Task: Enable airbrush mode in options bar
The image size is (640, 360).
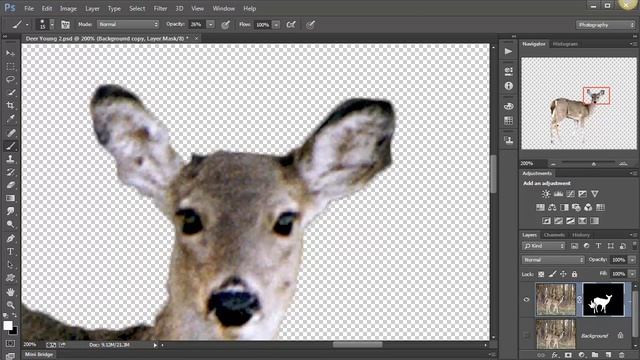Action: 291,24
